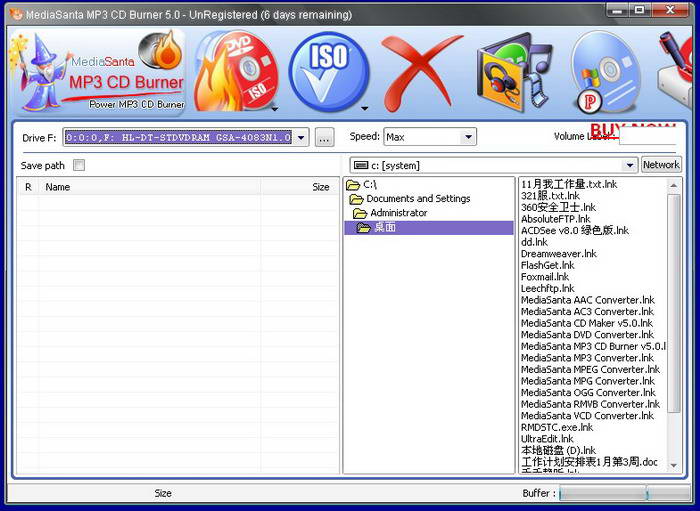Click the file list vertical scrollbar thumb
The width and height of the screenshot is (700, 511).
point(674,303)
